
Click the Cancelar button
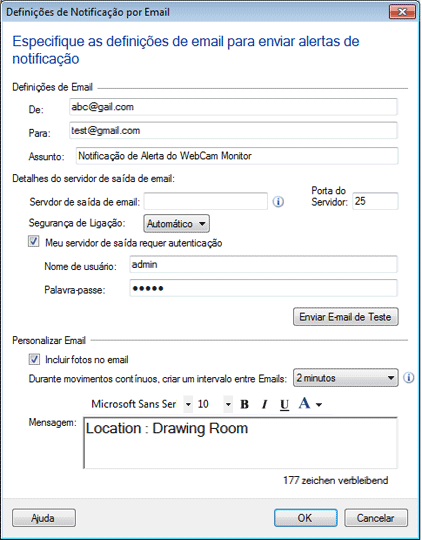pyautogui.click(x=376, y=518)
